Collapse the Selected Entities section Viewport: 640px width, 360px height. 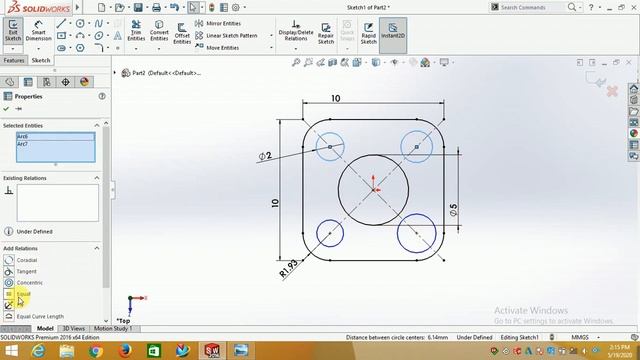97,125
